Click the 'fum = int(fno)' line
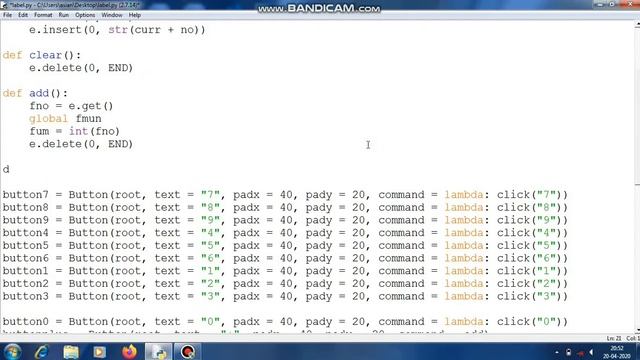640x360 pixels. (75, 131)
